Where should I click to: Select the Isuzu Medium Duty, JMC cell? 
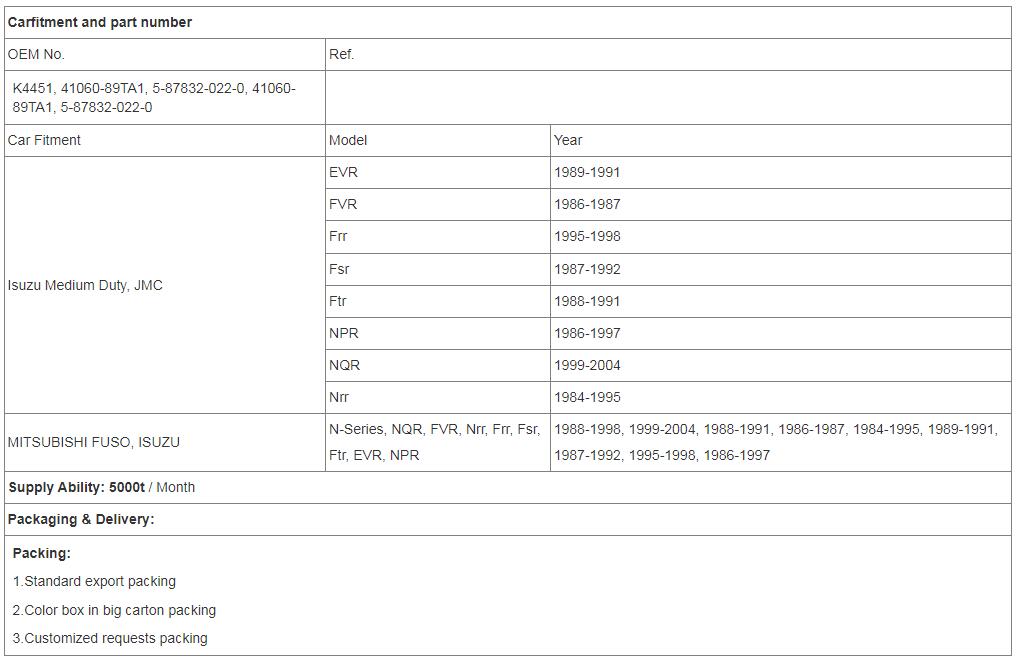click(165, 285)
